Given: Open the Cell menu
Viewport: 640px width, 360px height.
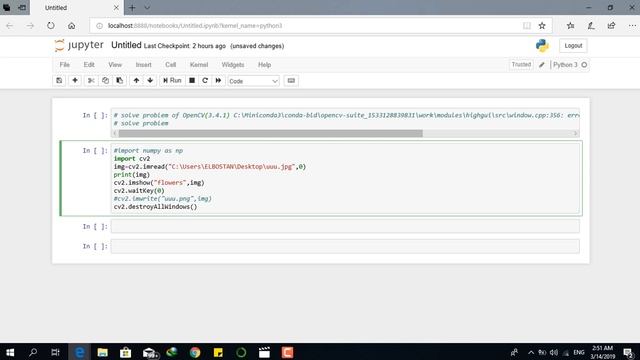Looking at the screenshot, I should [171, 65].
